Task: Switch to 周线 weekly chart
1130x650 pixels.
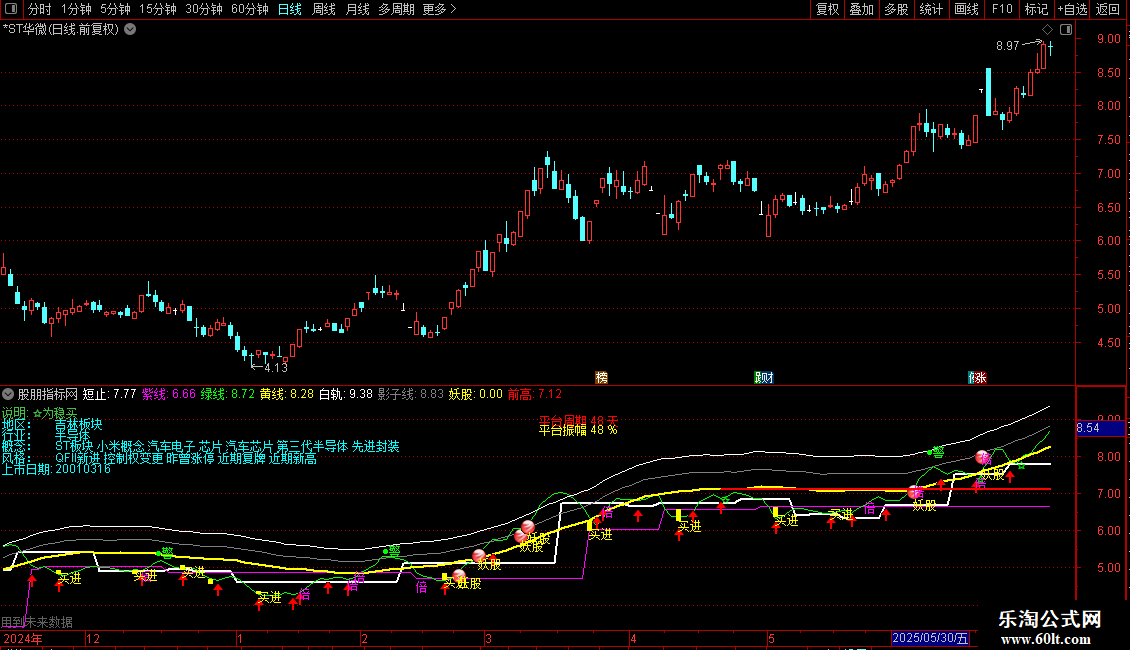Action: pyautogui.click(x=324, y=9)
